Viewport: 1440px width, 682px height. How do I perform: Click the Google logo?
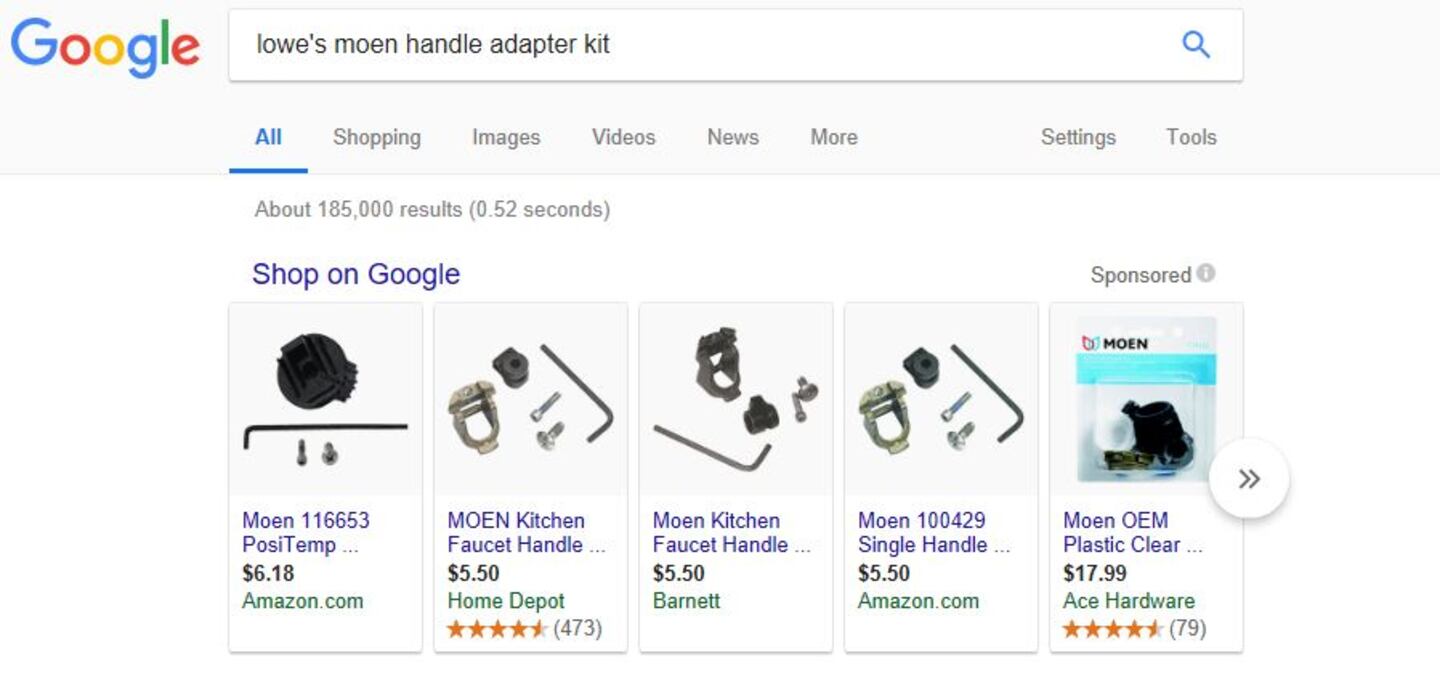105,46
